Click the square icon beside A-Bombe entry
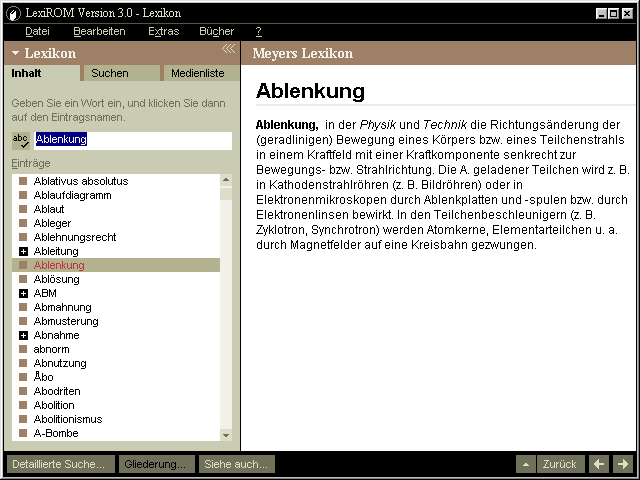Viewport: 640px width, 480px height. (23, 434)
